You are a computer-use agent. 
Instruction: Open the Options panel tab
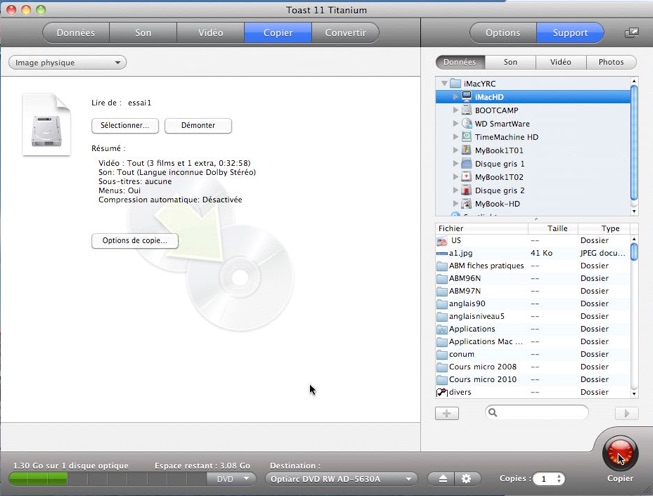[503, 32]
